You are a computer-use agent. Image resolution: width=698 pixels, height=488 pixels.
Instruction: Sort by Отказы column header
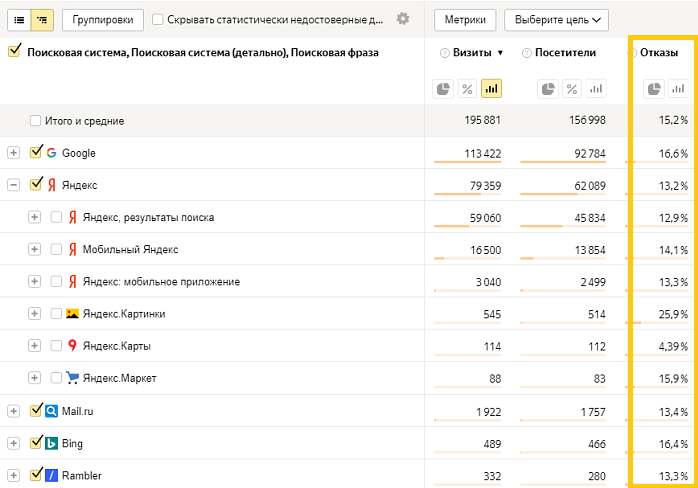tap(659, 53)
